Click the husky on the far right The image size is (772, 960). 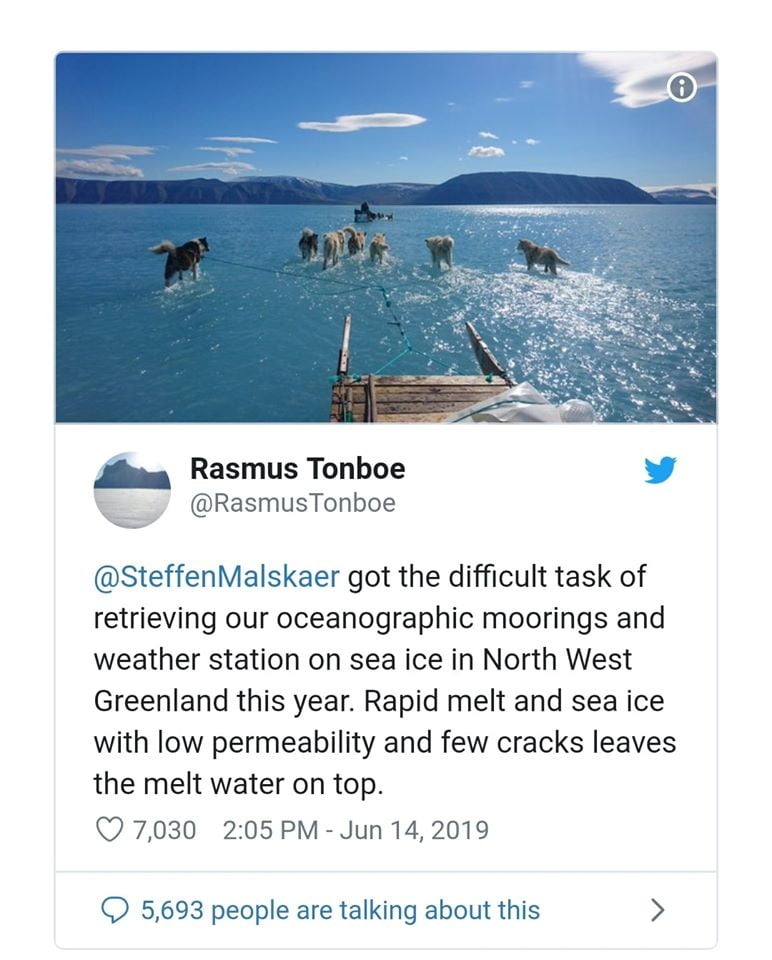point(541,256)
